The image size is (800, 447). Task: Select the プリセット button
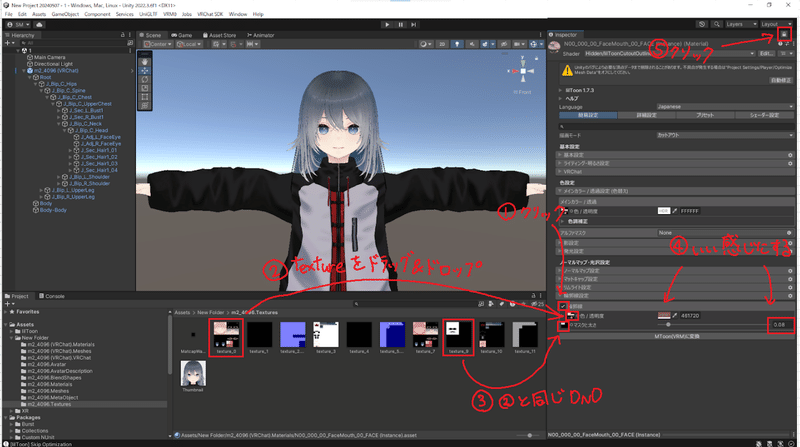(x=705, y=115)
